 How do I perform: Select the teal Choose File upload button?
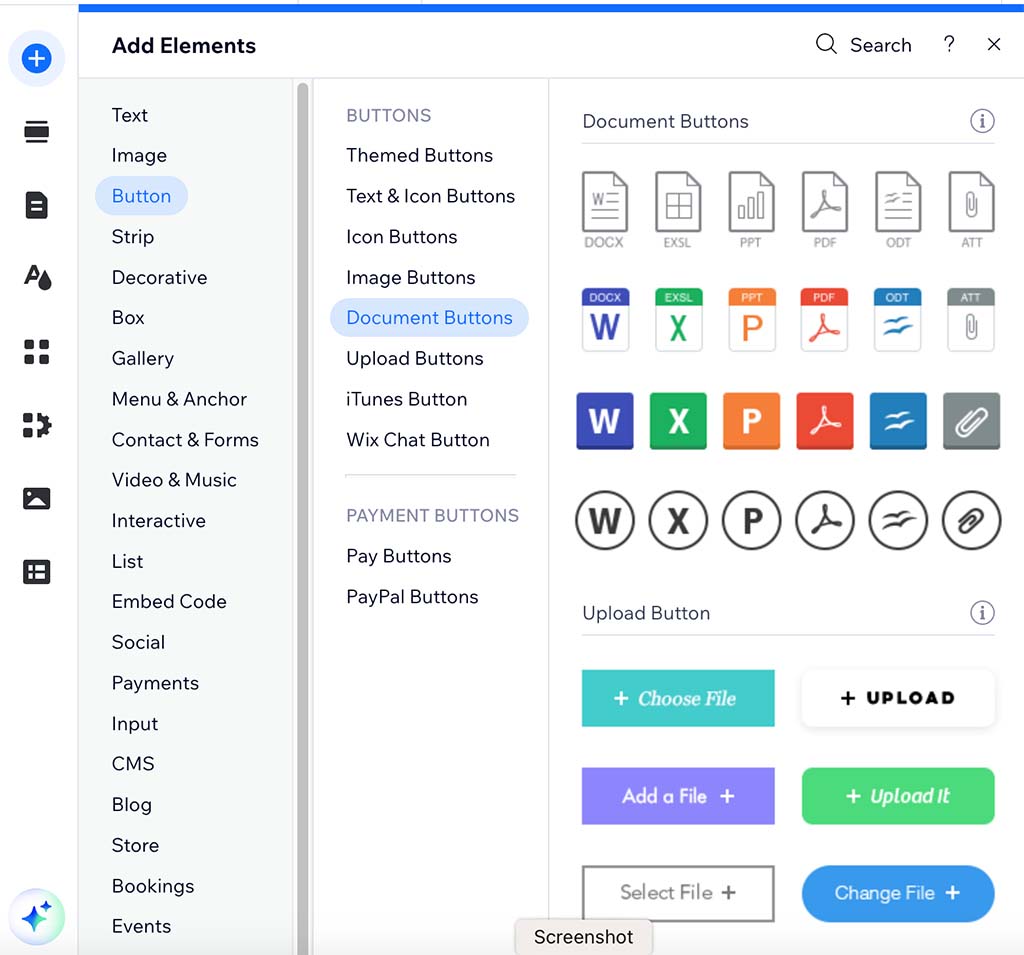pos(678,698)
